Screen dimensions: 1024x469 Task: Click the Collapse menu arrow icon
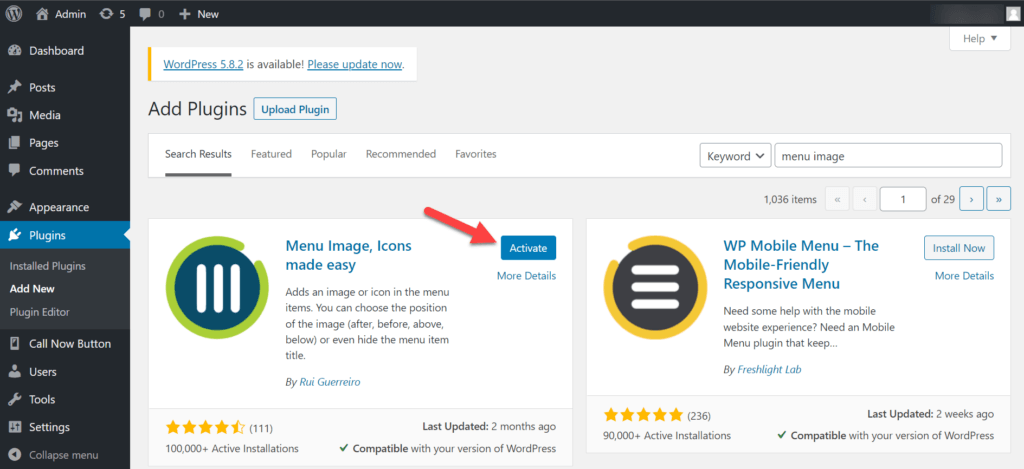tap(14, 455)
